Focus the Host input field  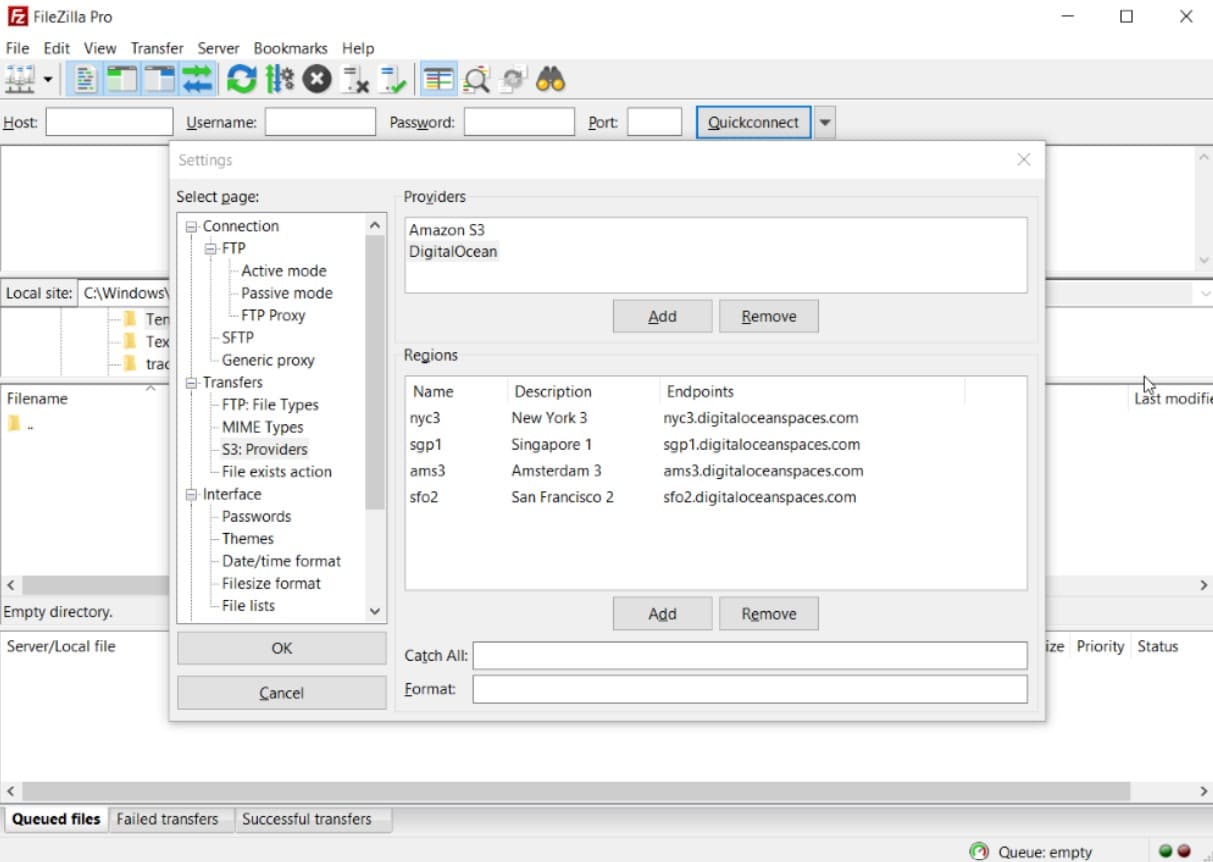pyautogui.click(x=109, y=122)
